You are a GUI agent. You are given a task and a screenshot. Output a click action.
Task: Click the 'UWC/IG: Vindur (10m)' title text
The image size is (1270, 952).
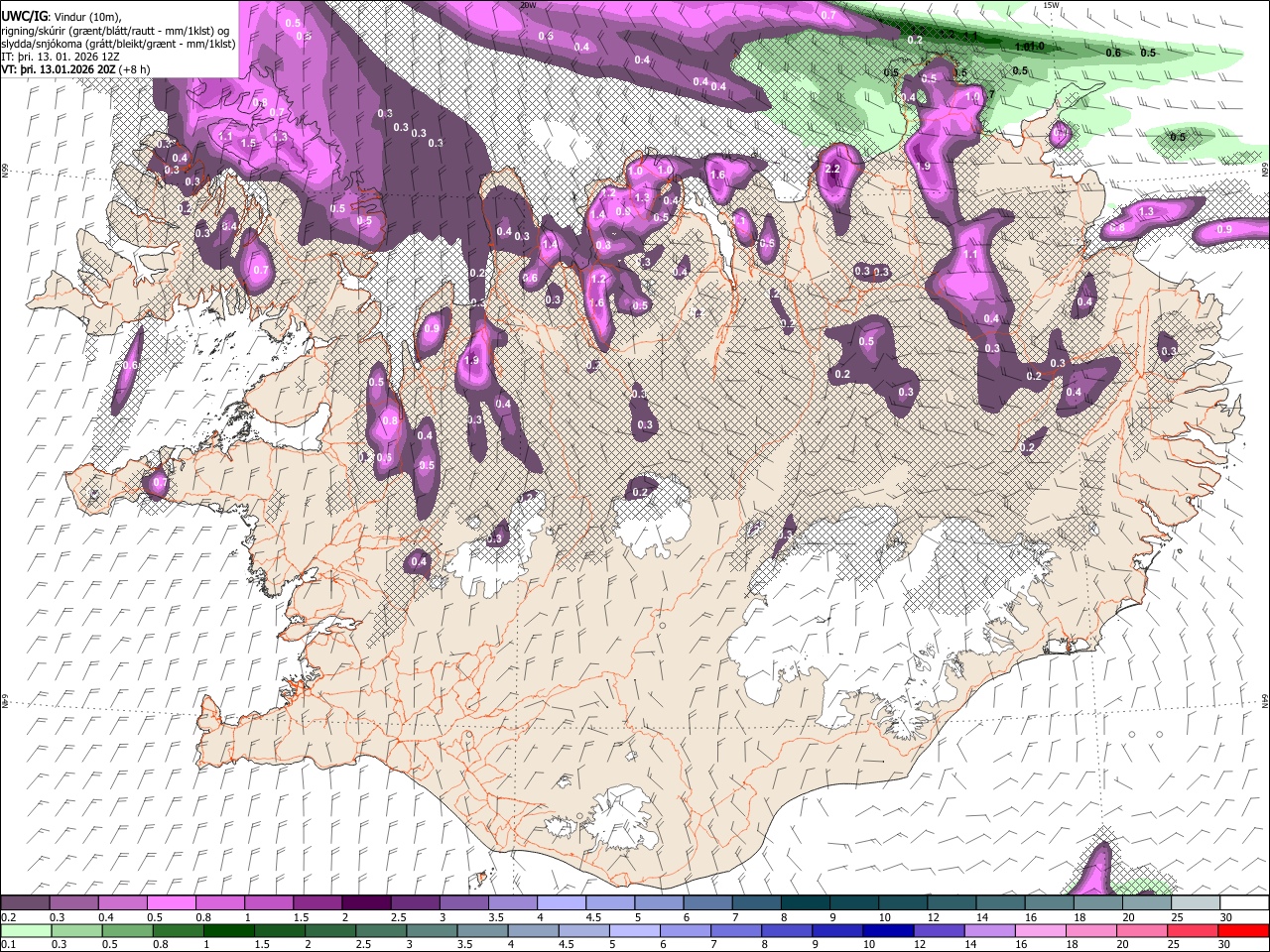63,16
